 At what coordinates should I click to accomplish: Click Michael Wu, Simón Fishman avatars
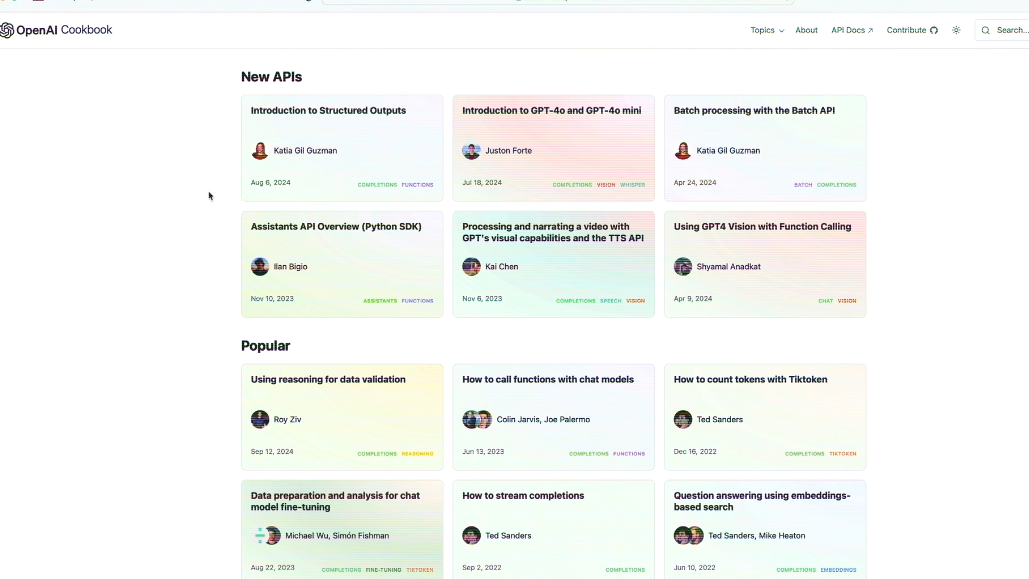266,536
